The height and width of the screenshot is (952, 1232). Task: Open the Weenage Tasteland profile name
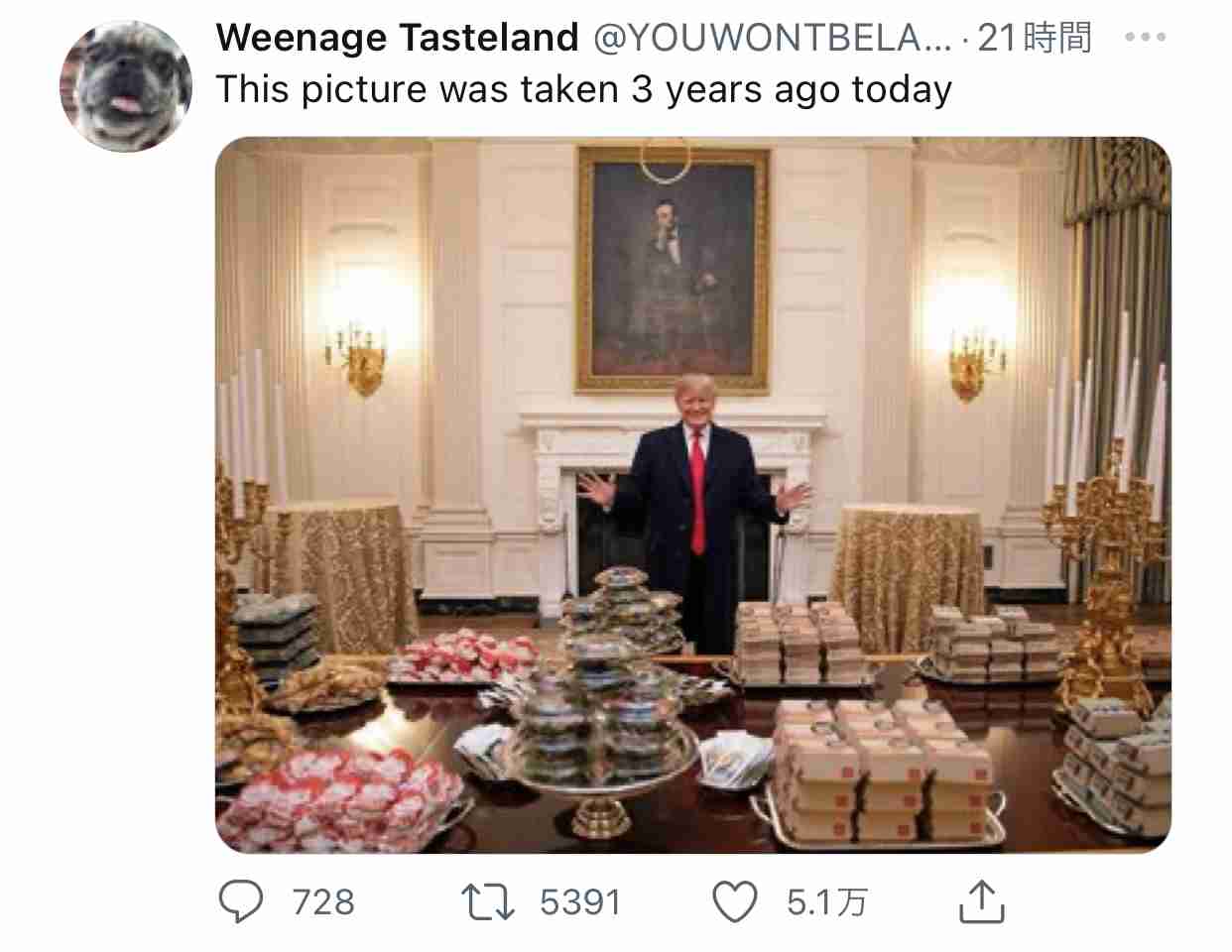pos(398,38)
